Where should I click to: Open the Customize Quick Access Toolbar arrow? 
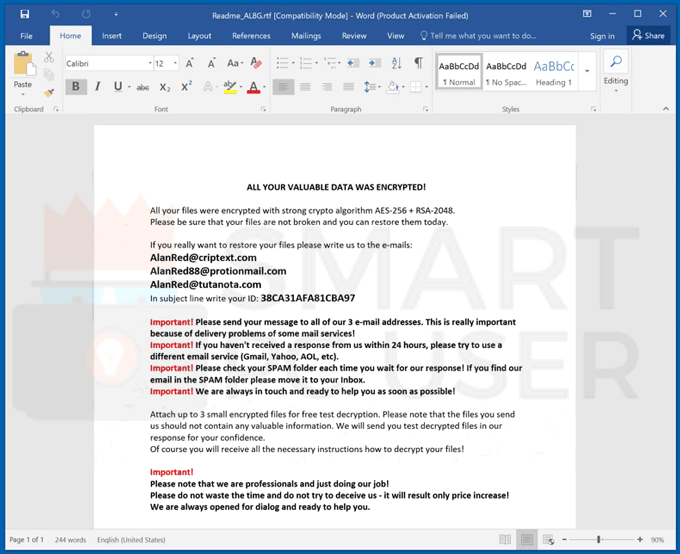116,14
